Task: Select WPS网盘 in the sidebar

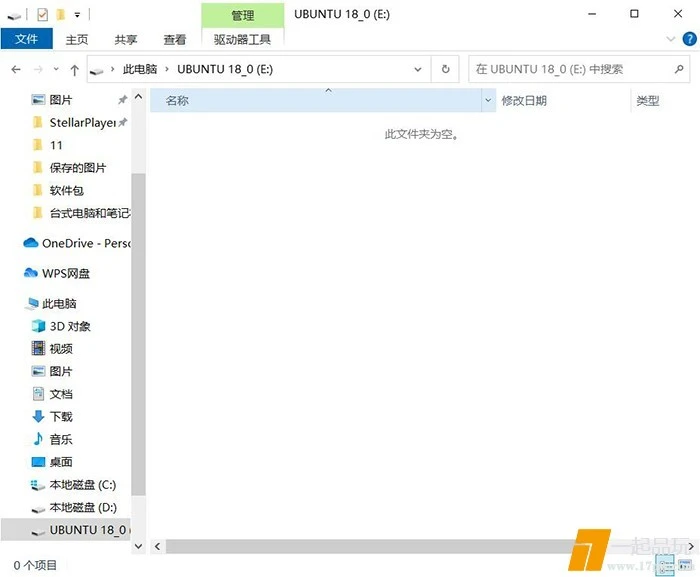Action: [x=66, y=273]
